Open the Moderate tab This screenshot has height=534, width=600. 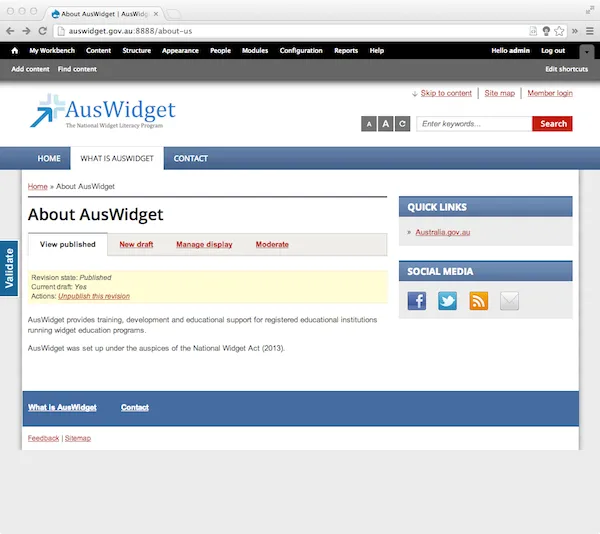[x=272, y=244]
